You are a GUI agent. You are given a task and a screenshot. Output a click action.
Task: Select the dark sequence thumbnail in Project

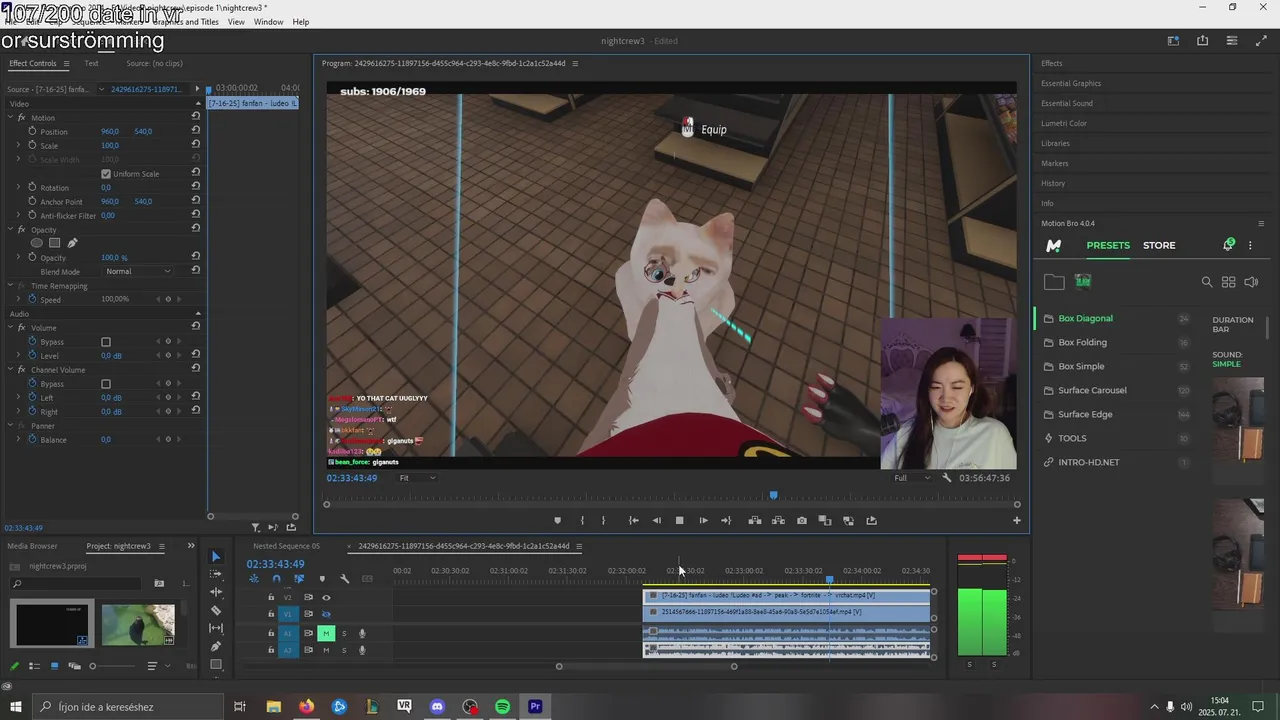click(x=52, y=623)
